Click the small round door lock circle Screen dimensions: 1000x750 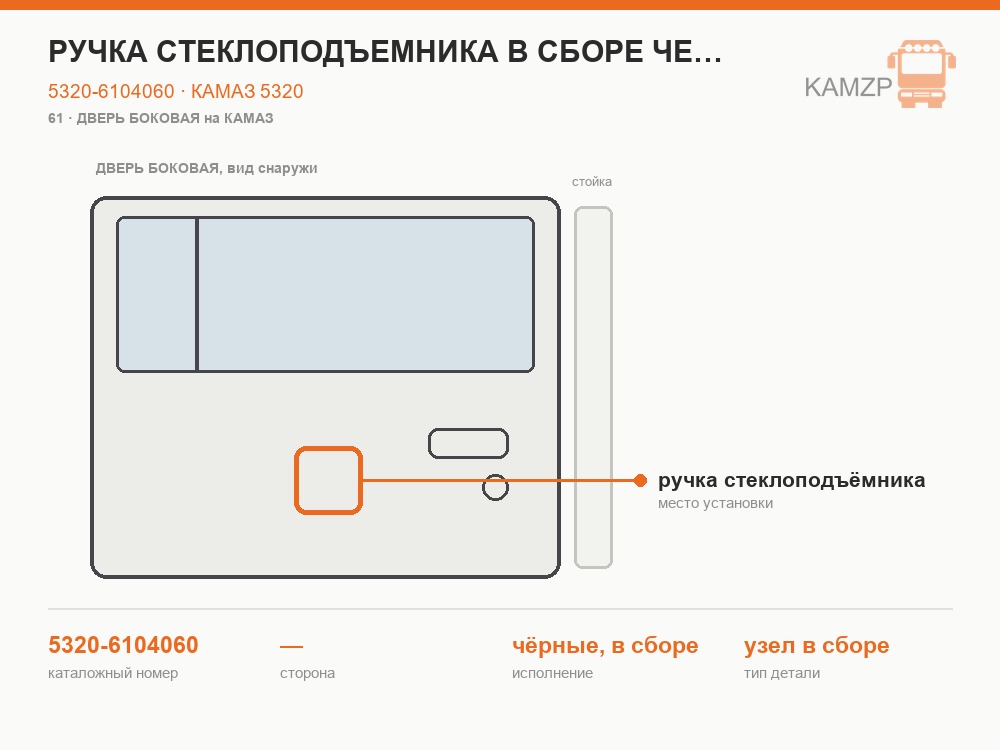tap(496, 487)
